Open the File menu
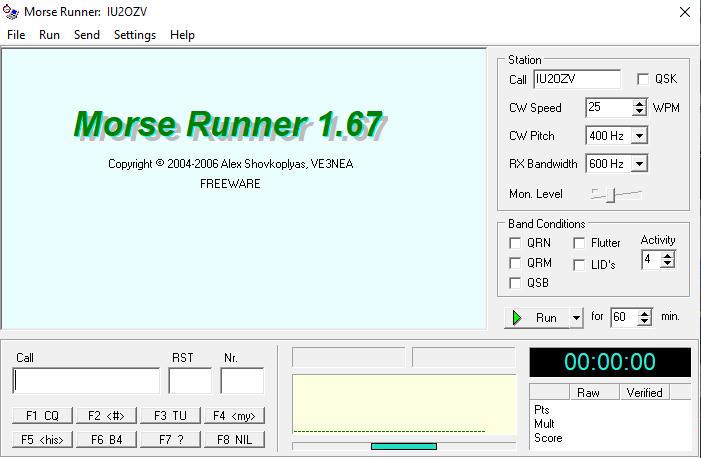The image size is (701, 458). tap(16, 34)
